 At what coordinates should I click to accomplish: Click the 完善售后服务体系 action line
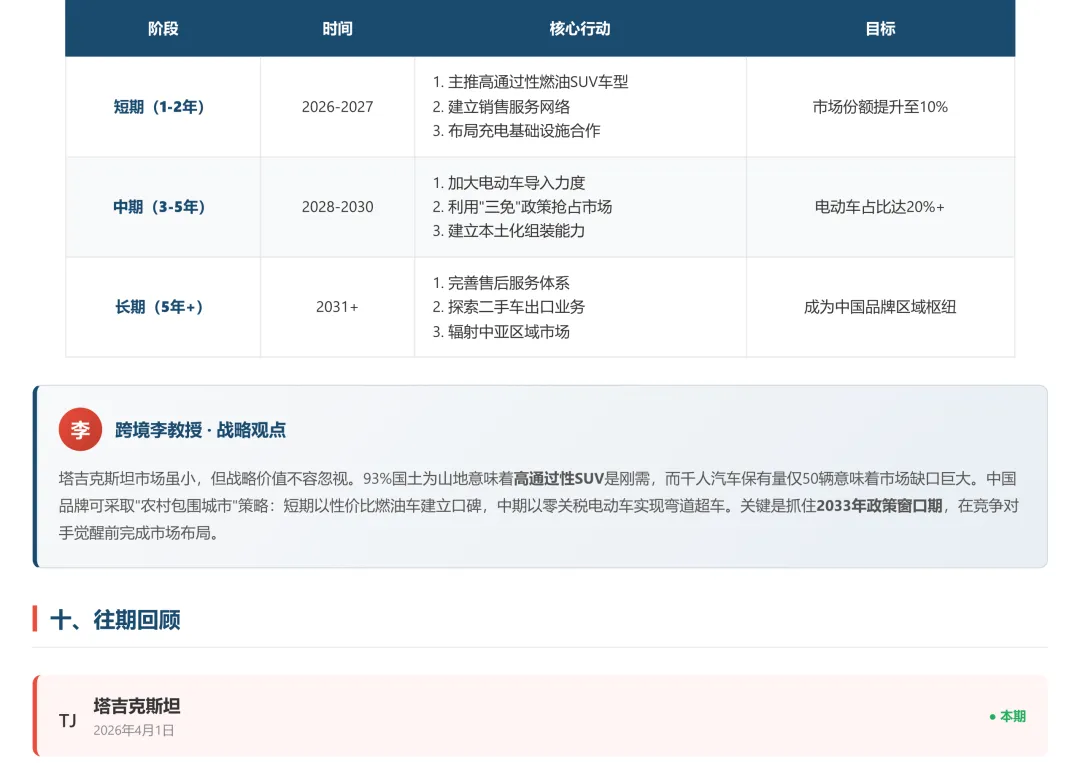click(x=501, y=282)
